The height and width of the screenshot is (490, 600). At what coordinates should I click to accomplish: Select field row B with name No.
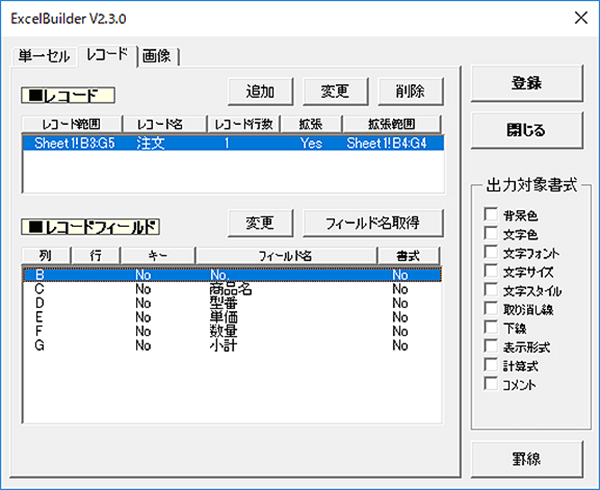point(233,275)
